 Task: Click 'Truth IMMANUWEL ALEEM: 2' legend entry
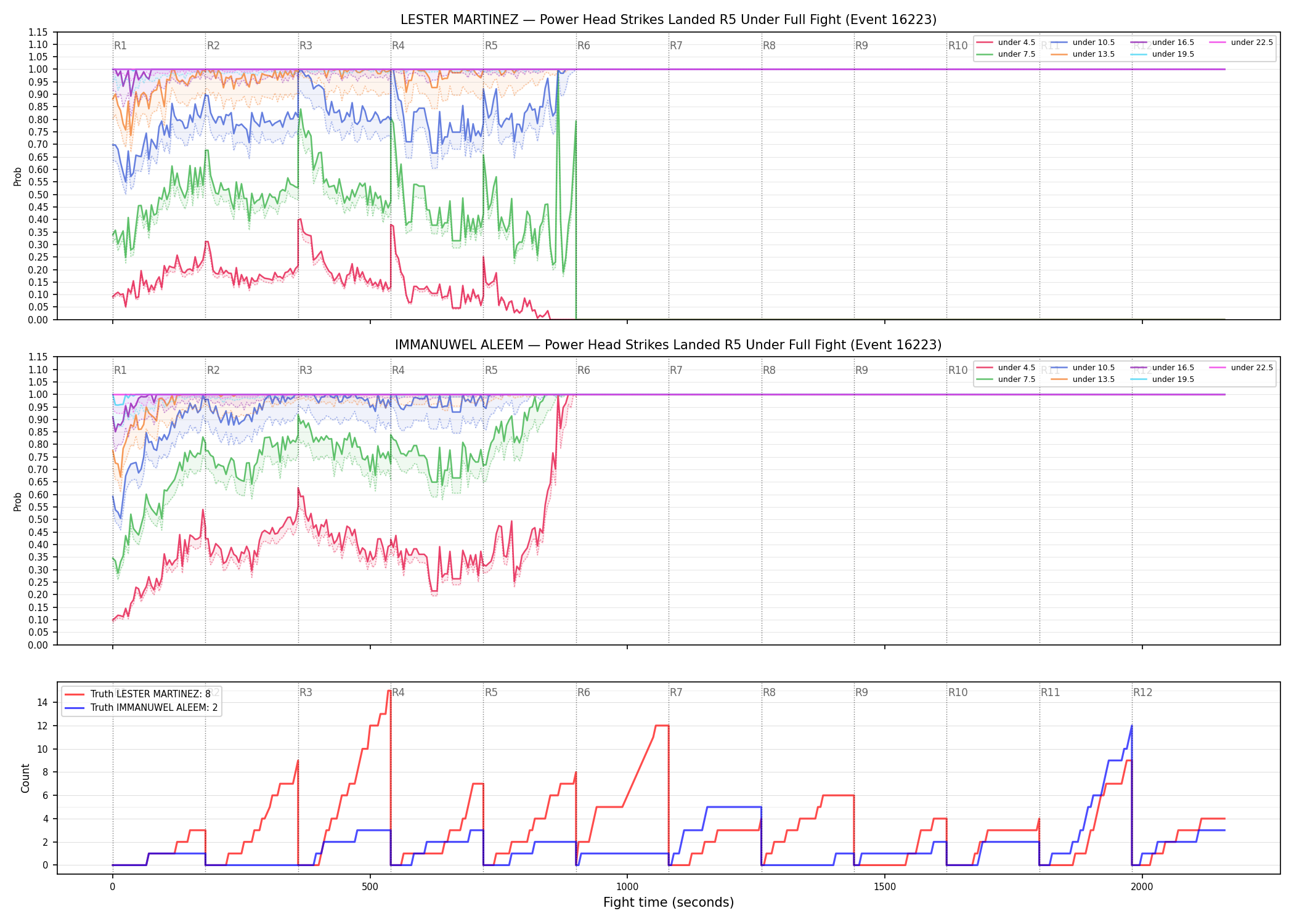tap(142, 708)
